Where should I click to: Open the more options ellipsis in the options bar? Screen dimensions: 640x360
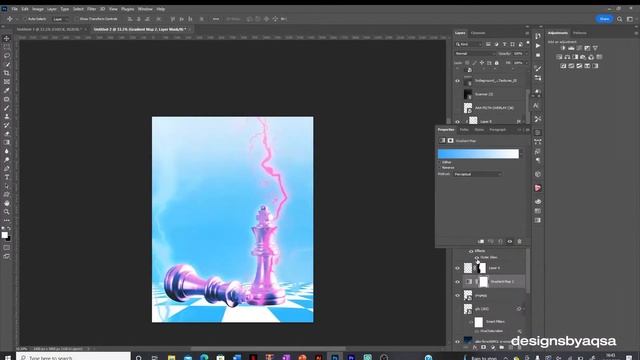coord(216,19)
